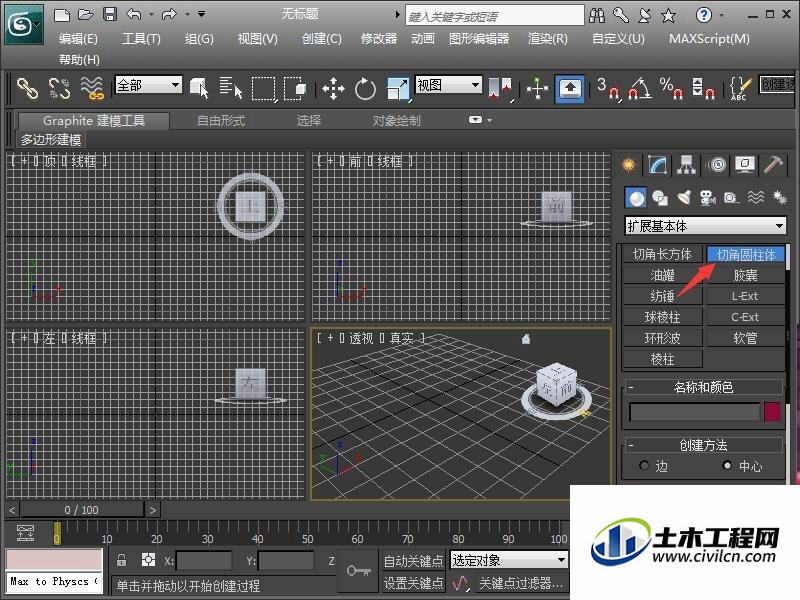Open the dropdown arrow next to the help icon
The image size is (800, 600).
coord(721,15)
